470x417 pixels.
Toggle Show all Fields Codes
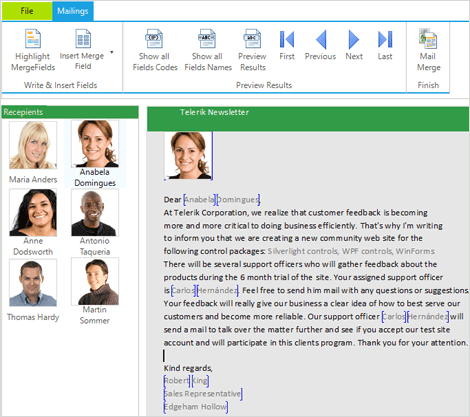point(154,38)
